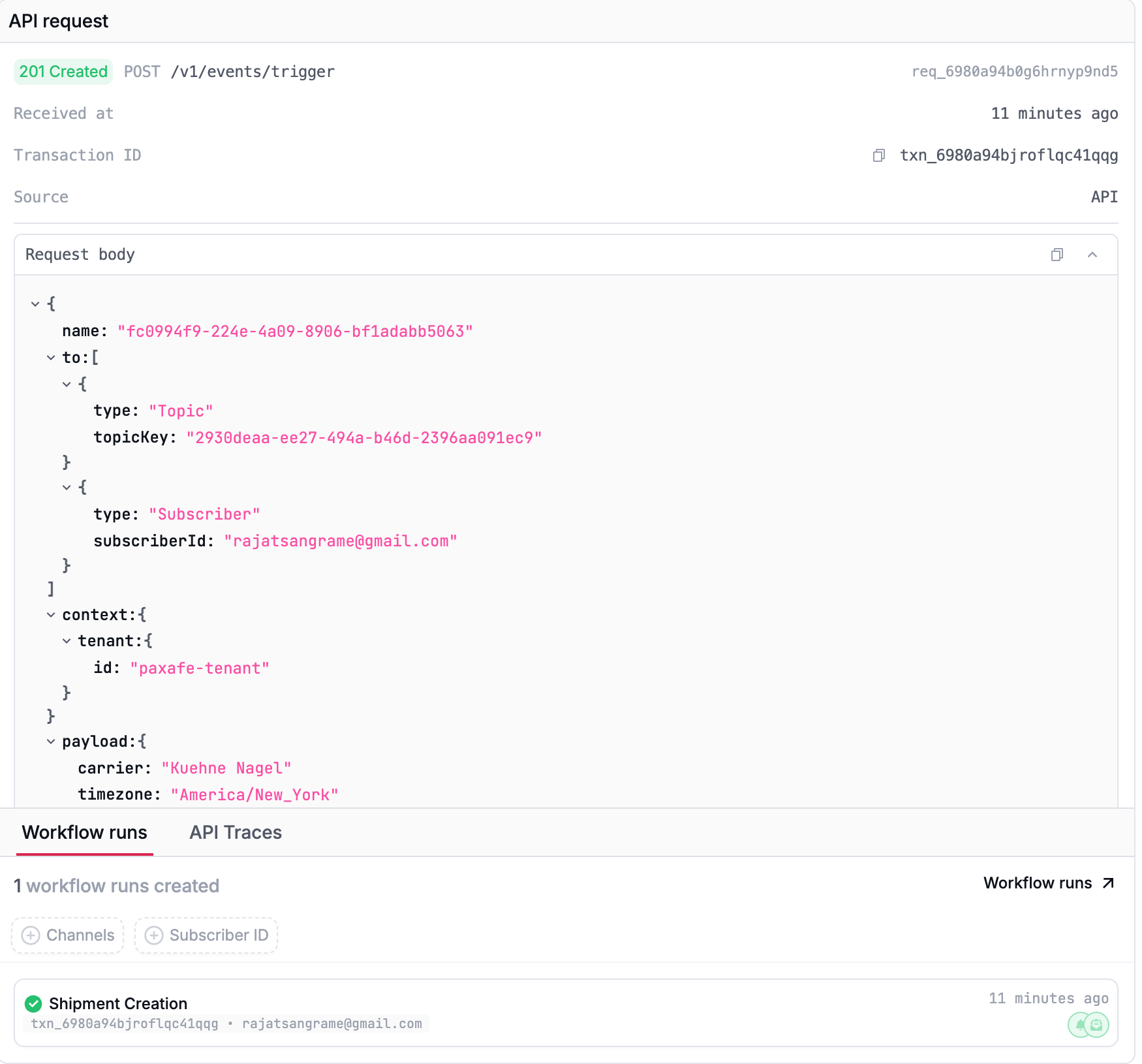Click the plus icon on Channels filter
The image size is (1142, 1064).
[31, 935]
